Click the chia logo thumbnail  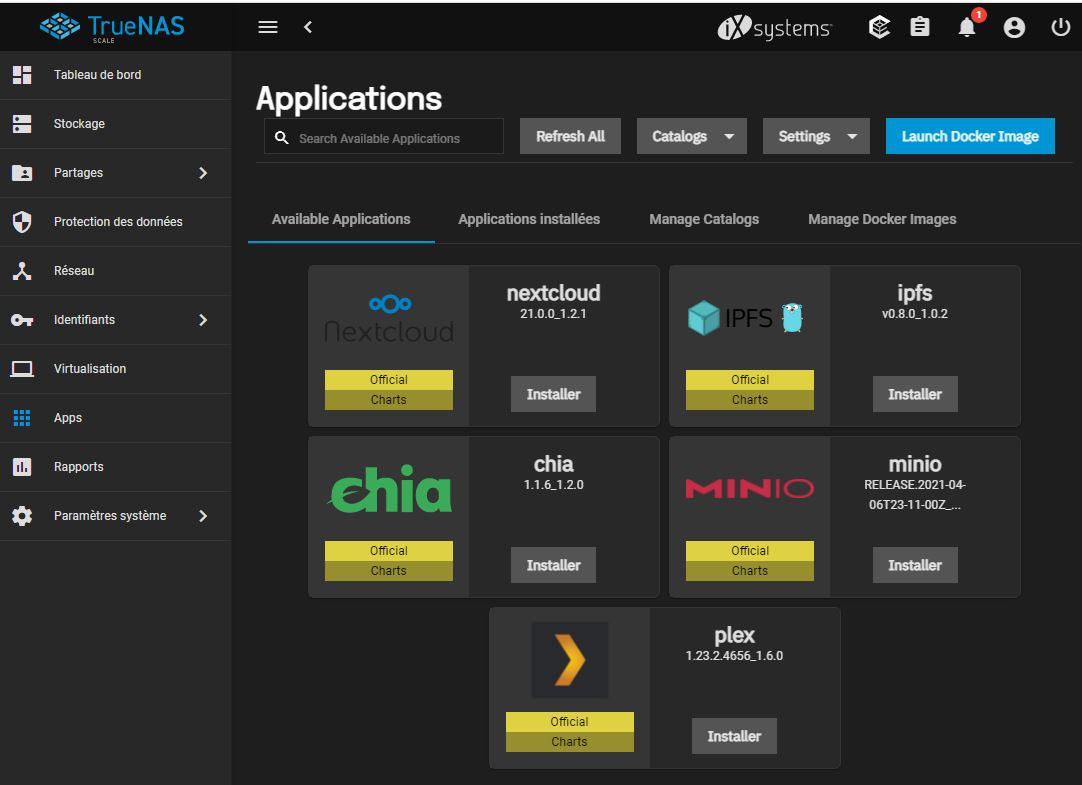pos(391,488)
